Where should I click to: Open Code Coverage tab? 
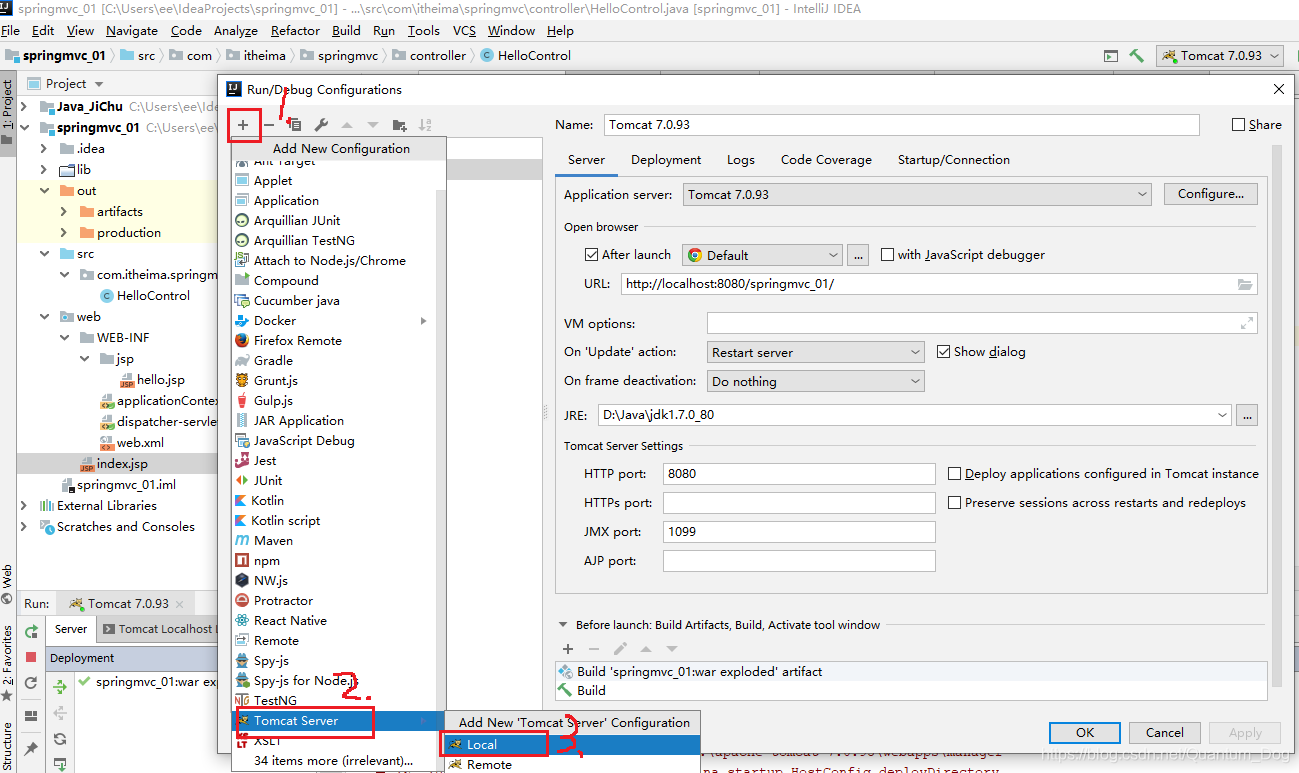coord(826,160)
